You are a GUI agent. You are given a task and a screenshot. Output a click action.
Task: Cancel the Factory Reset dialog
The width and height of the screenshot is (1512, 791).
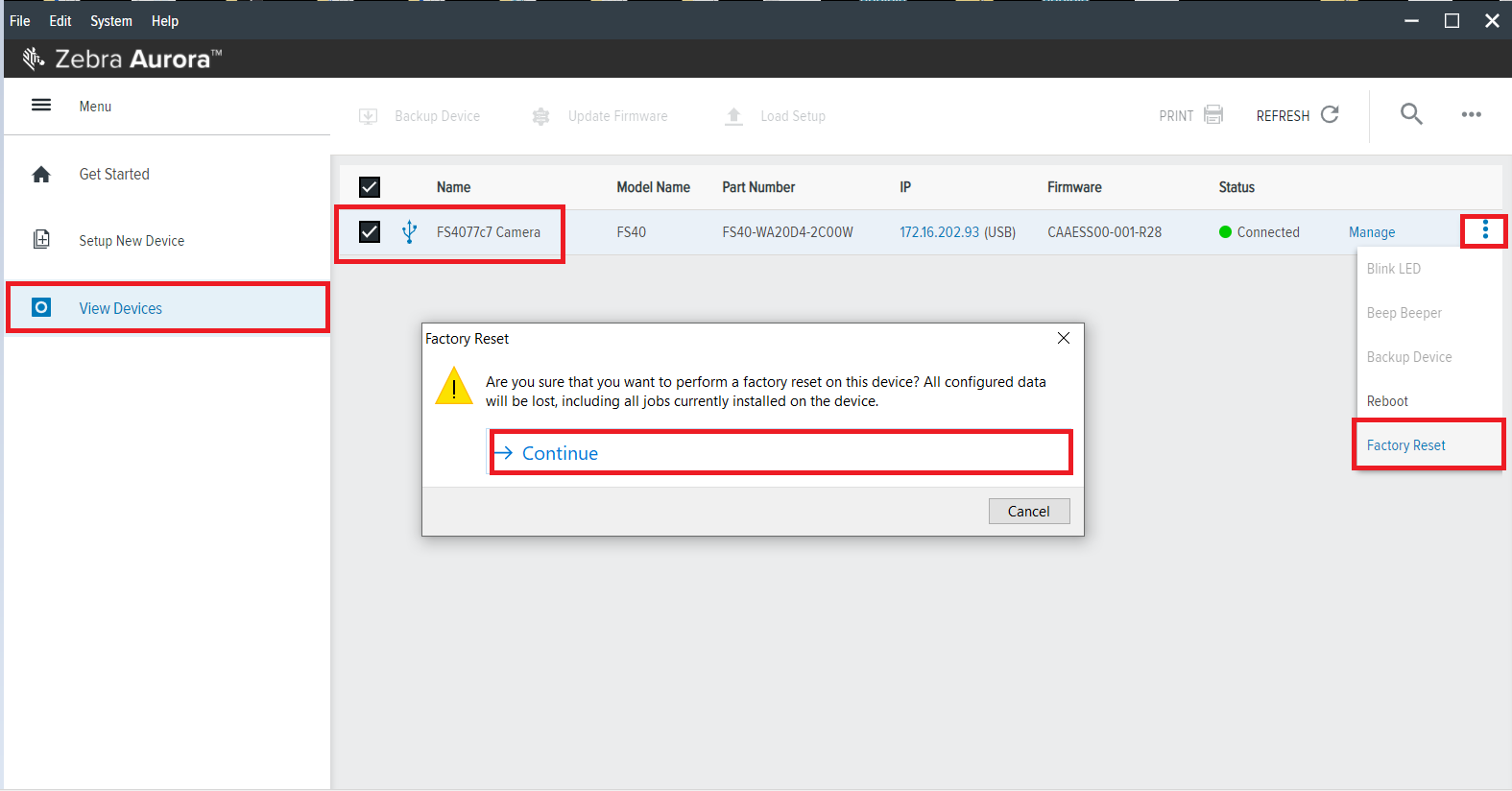click(x=1029, y=512)
